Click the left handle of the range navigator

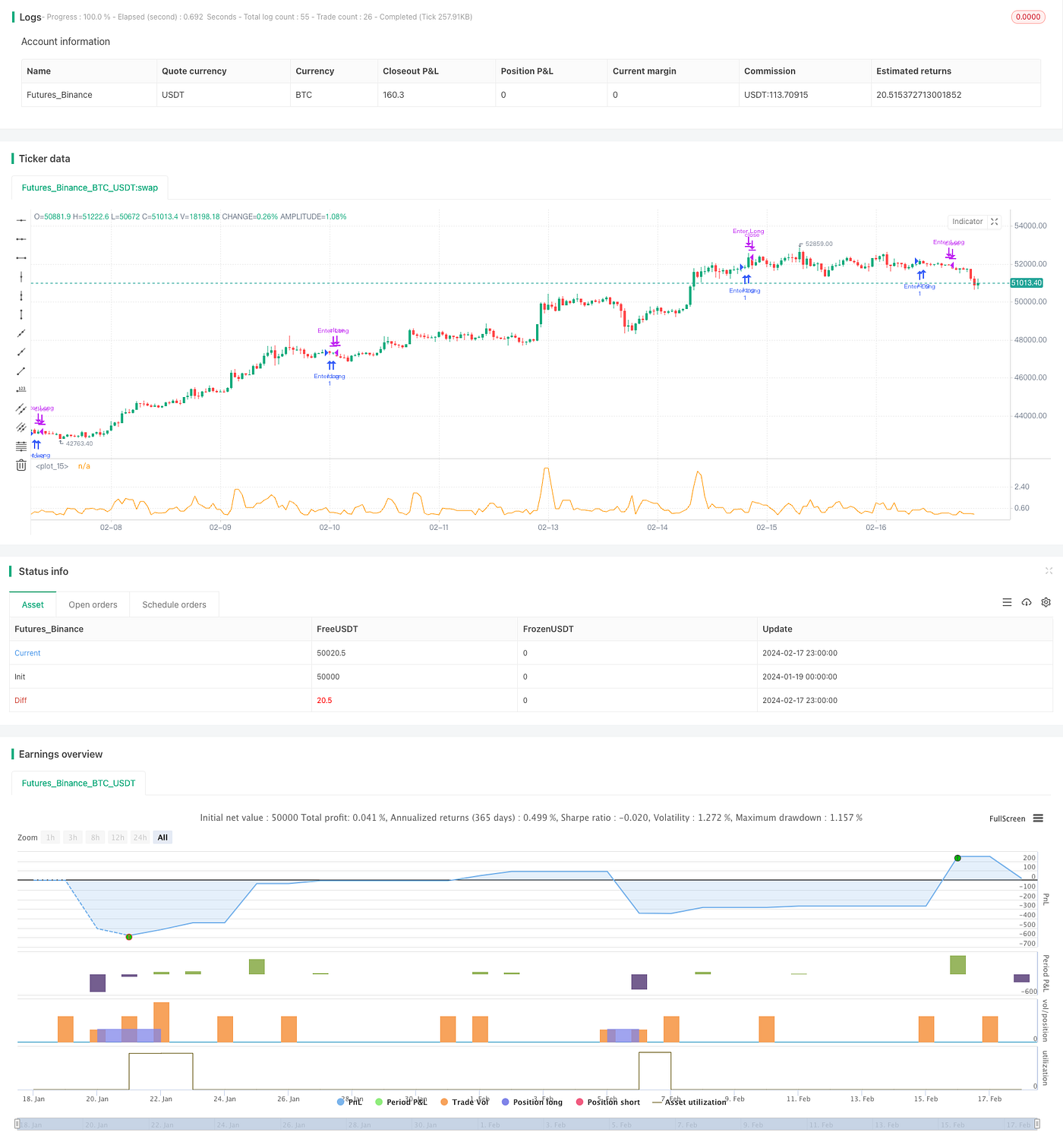pyautogui.click(x=18, y=1124)
